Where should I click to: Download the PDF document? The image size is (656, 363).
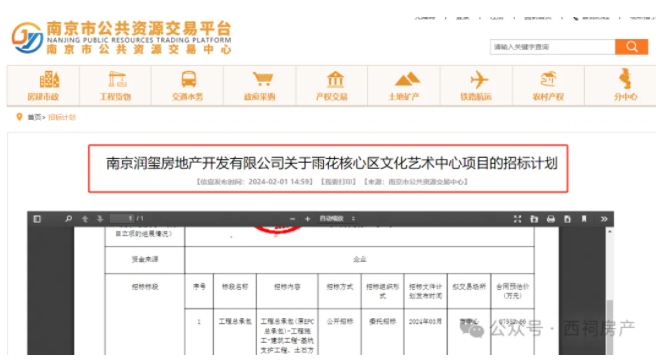click(x=567, y=219)
